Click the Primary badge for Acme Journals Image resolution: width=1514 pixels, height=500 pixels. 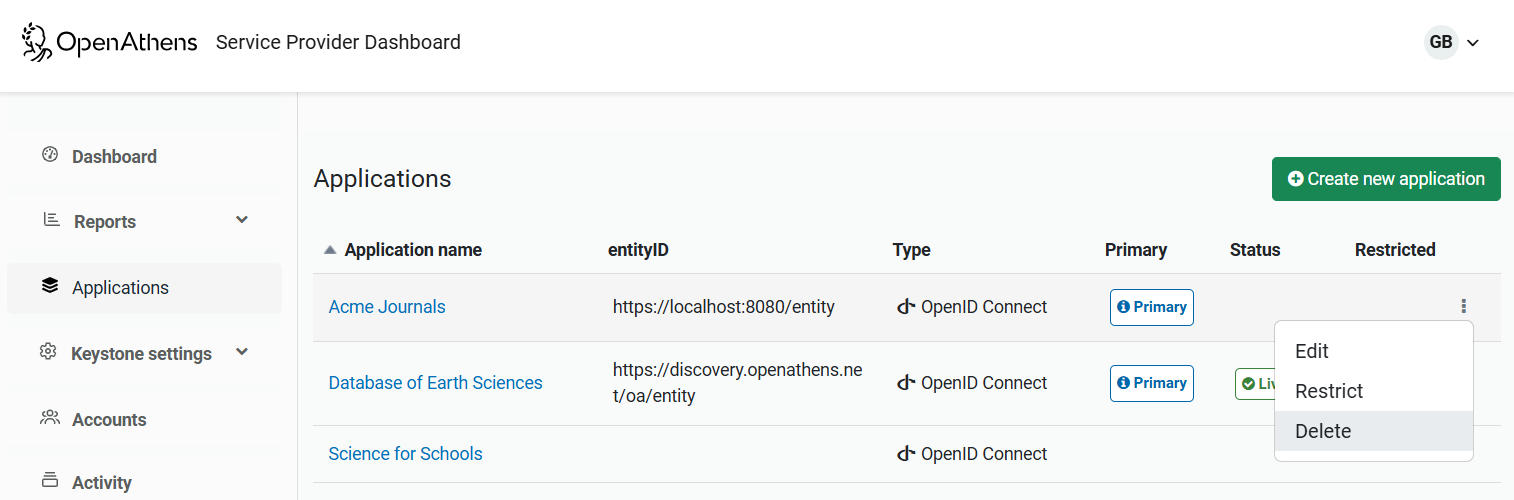(x=1152, y=307)
